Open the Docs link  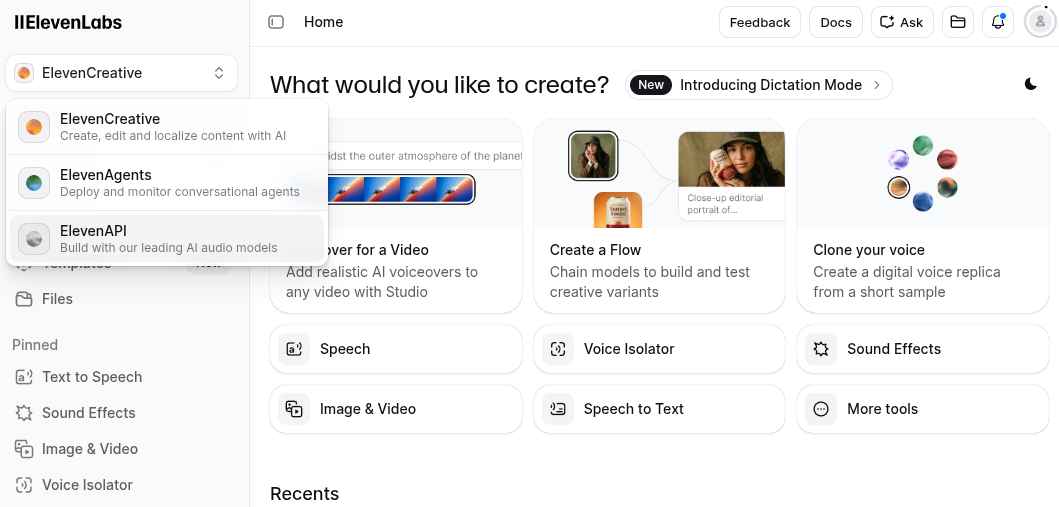pos(835,22)
